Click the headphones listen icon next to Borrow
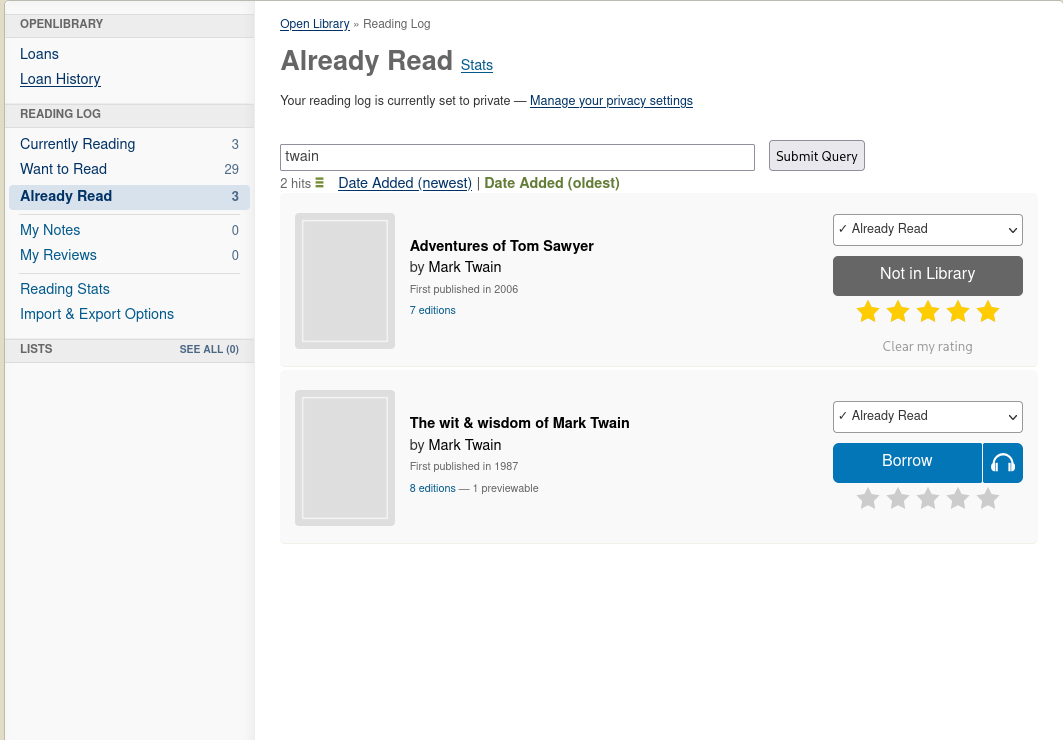Viewport: 1063px width, 740px height. 1003,463
